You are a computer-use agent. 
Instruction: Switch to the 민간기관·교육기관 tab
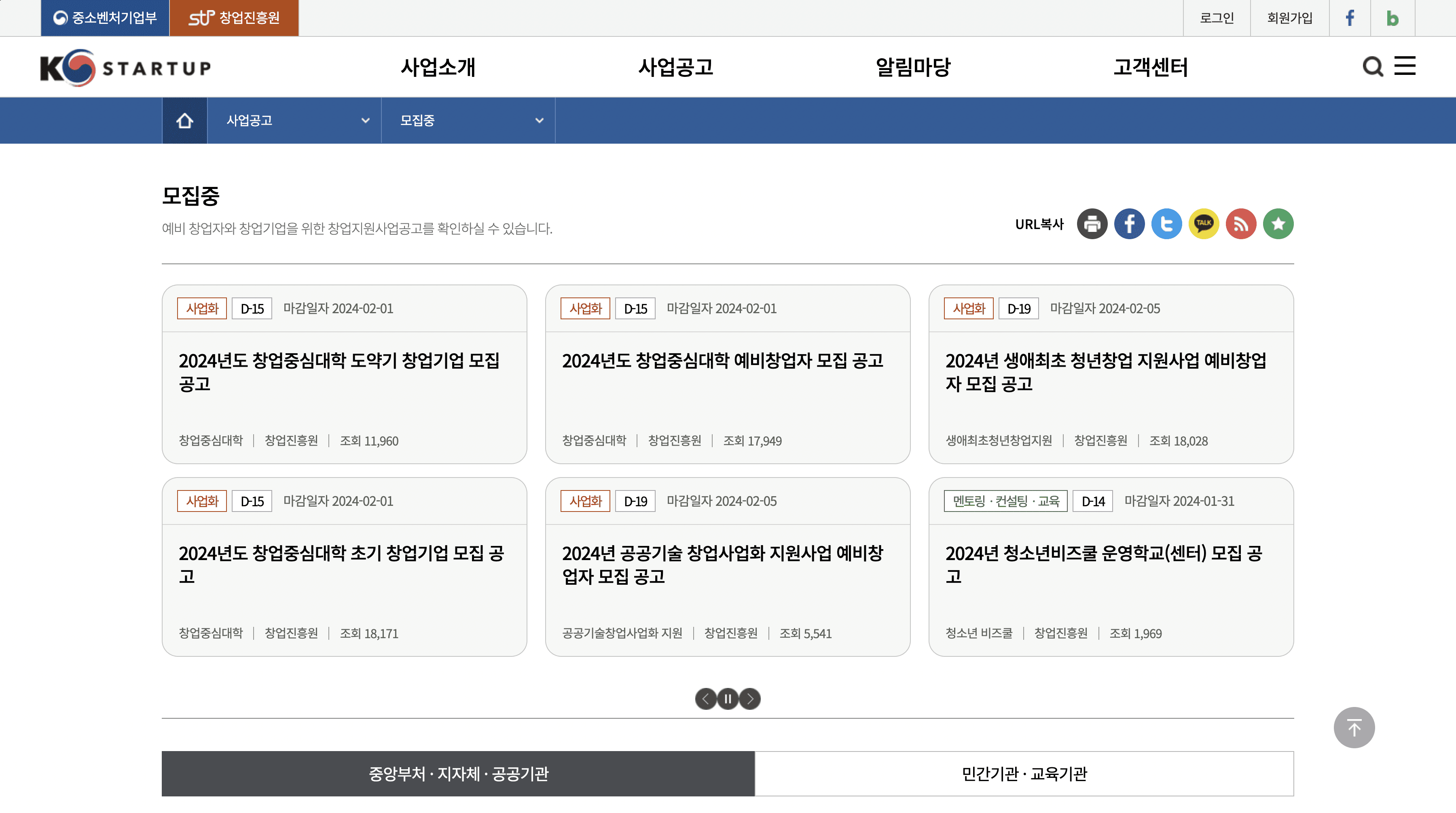coord(1024,774)
